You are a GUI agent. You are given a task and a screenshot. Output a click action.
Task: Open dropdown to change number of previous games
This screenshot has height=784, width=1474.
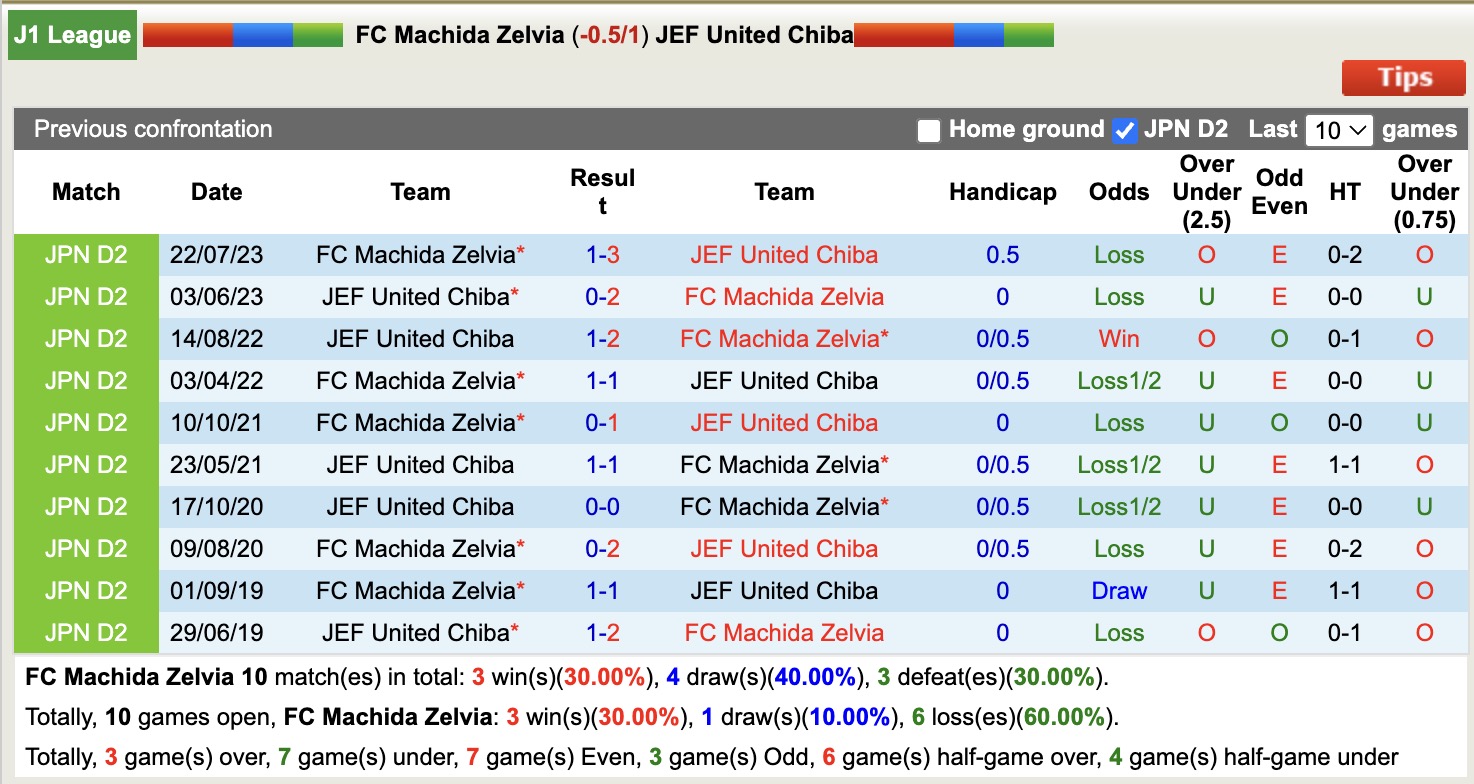pos(1339,129)
